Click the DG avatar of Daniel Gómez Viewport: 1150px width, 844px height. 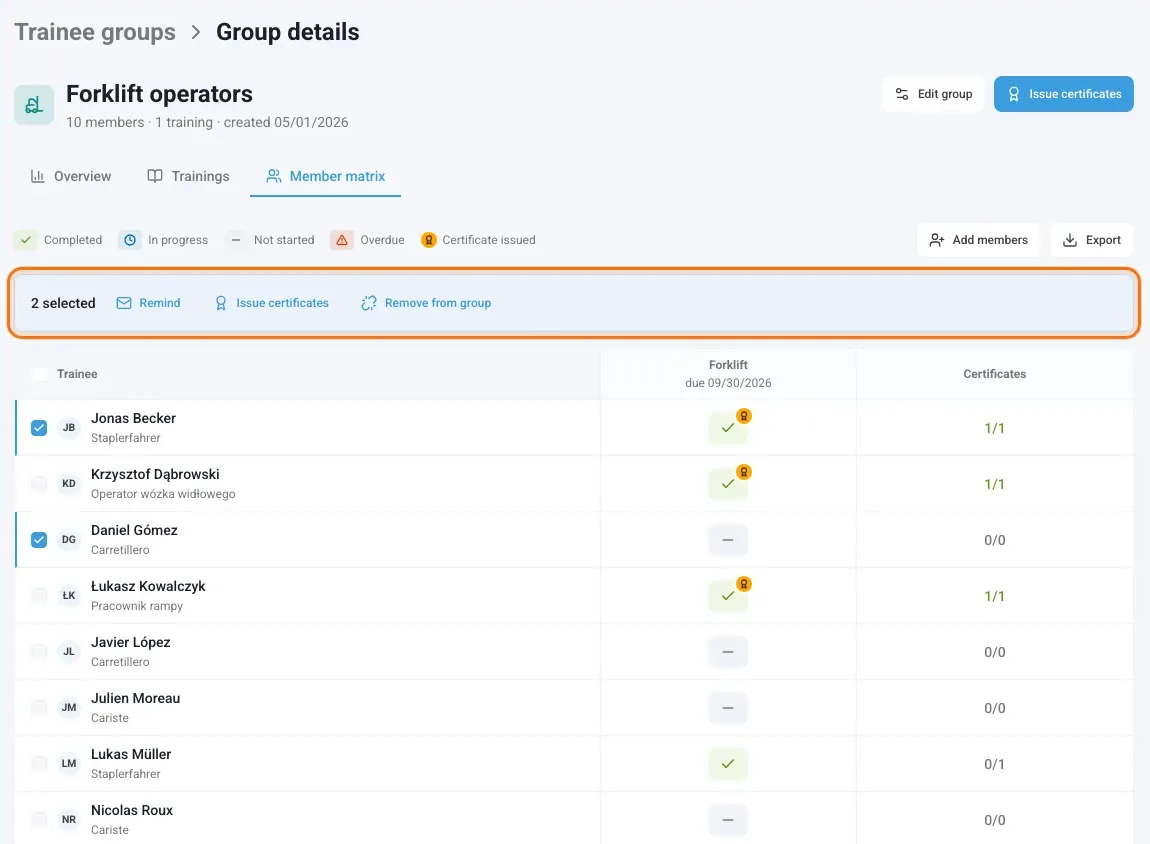click(69, 540)
